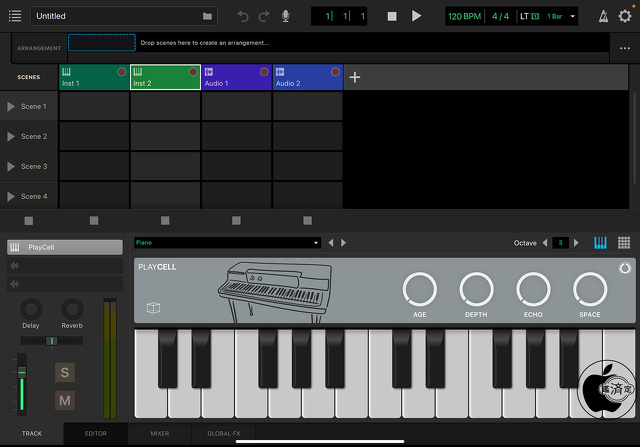Screen dimensions: 640x447
Task: Switch to pad grid view
Action: tap(624, 243)
